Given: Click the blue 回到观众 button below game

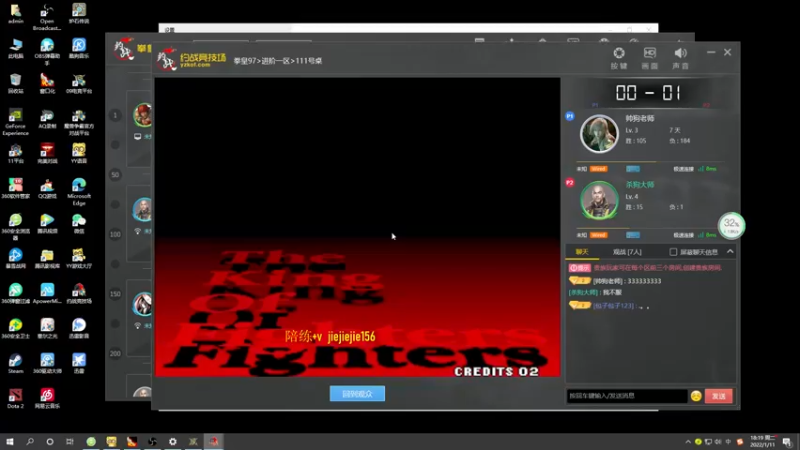Looking at the screenshot, I should pos(357,393).
